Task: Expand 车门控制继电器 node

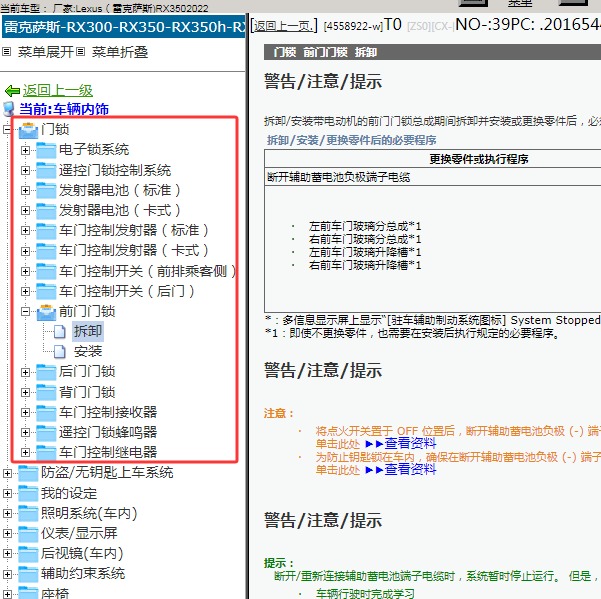Action: tap(25, 452)
